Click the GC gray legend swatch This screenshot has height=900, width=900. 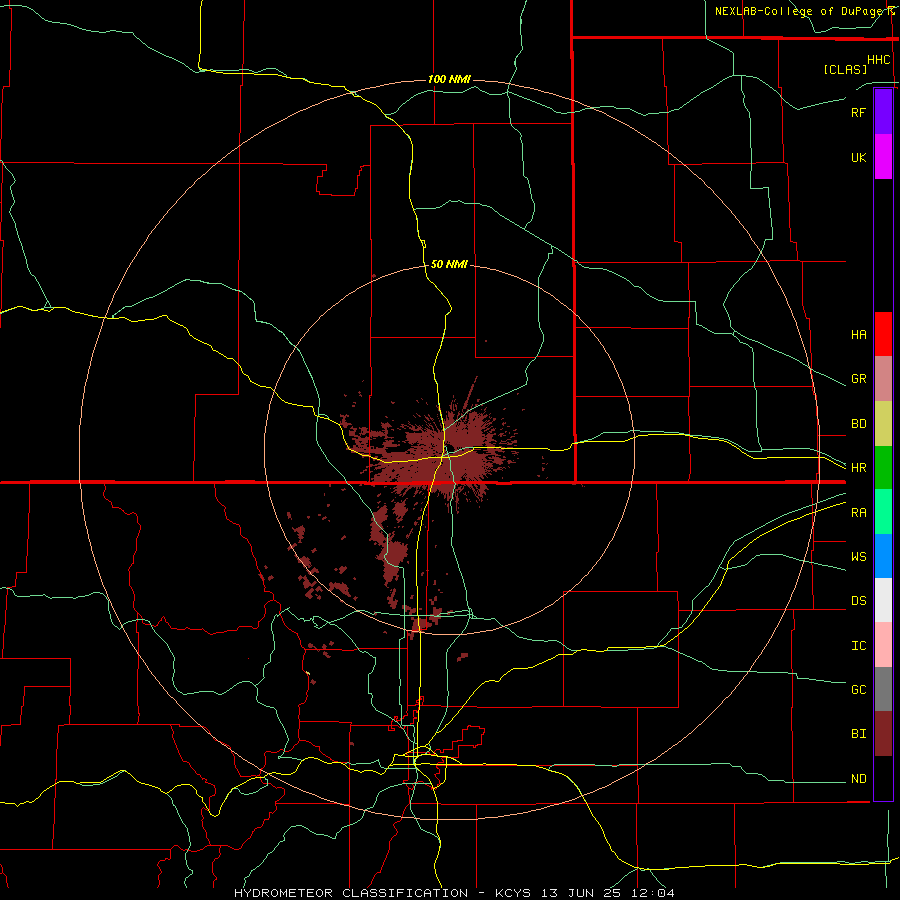[883, 689]
